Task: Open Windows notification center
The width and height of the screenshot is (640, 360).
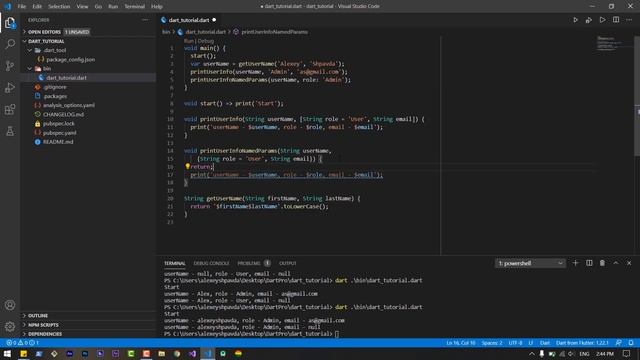Action: click(627, 353)
